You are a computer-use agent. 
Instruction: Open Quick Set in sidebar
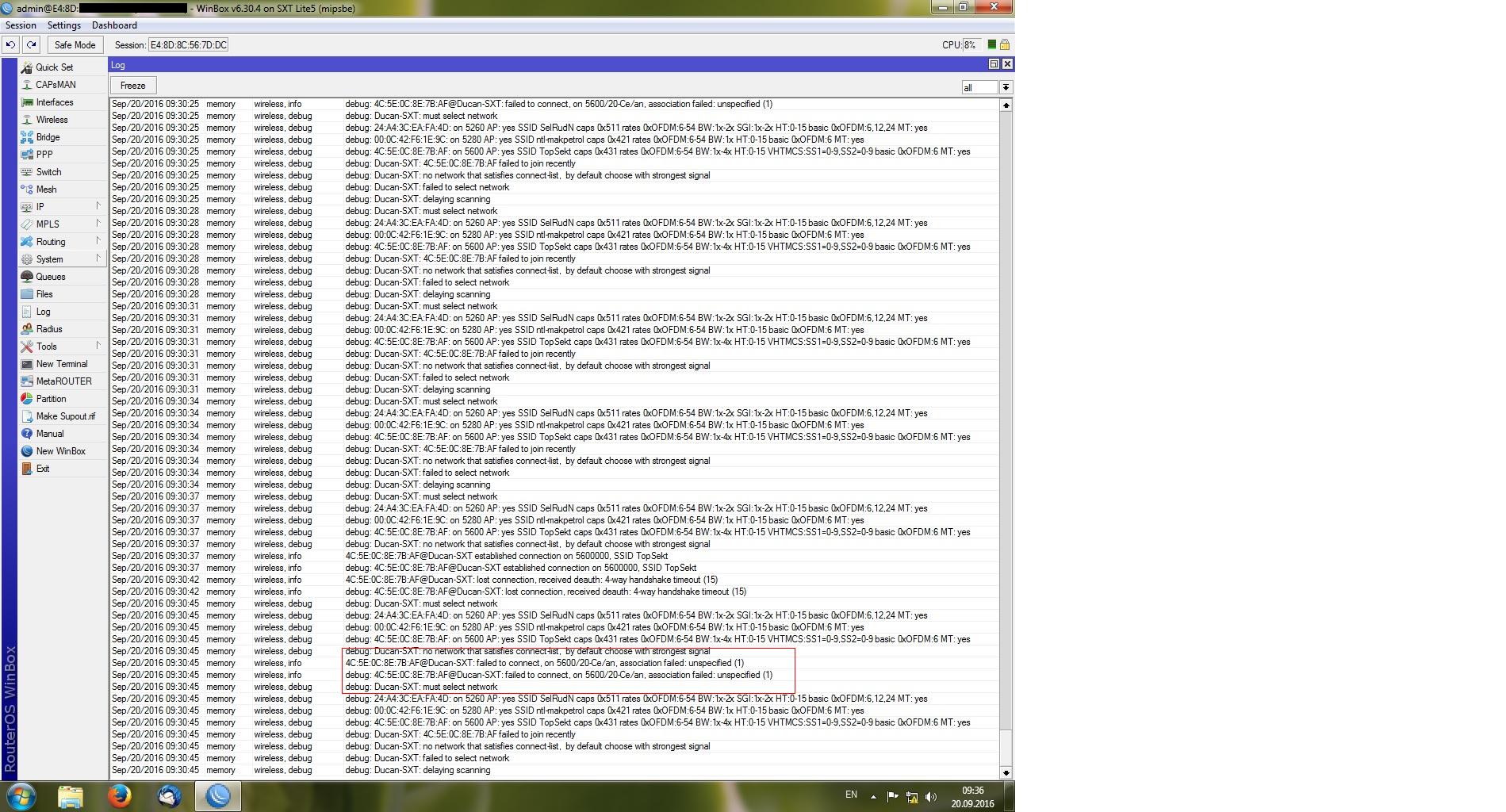pyautogui.click(x=54, y=67)
